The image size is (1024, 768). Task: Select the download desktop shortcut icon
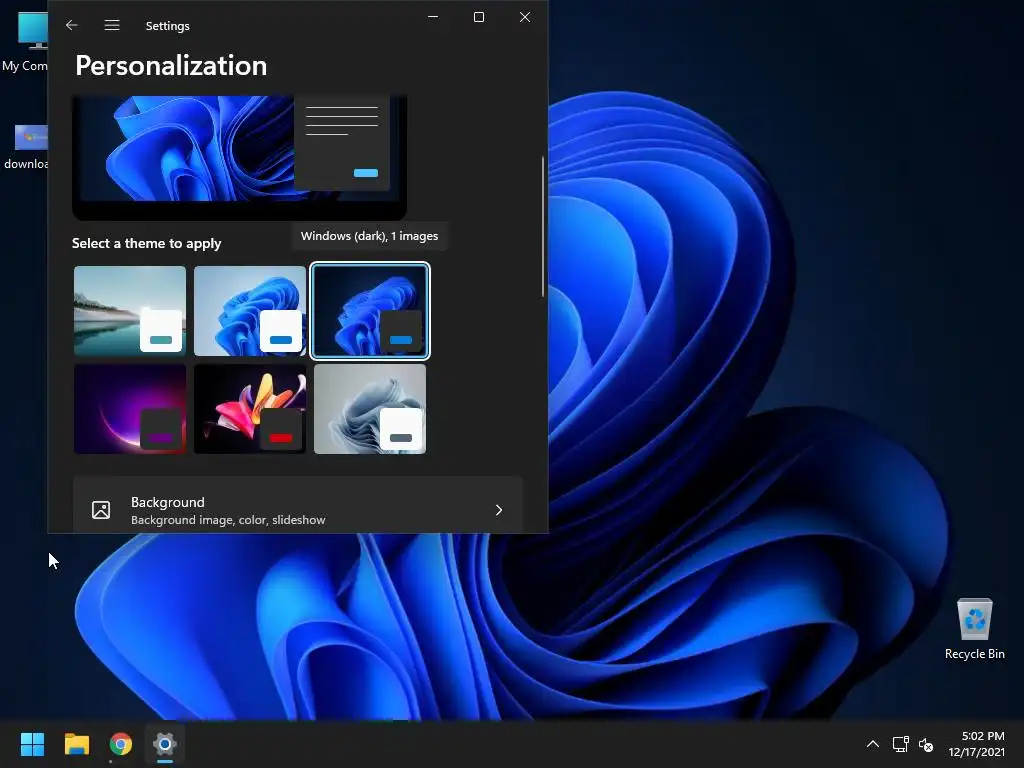click(25, 147)
